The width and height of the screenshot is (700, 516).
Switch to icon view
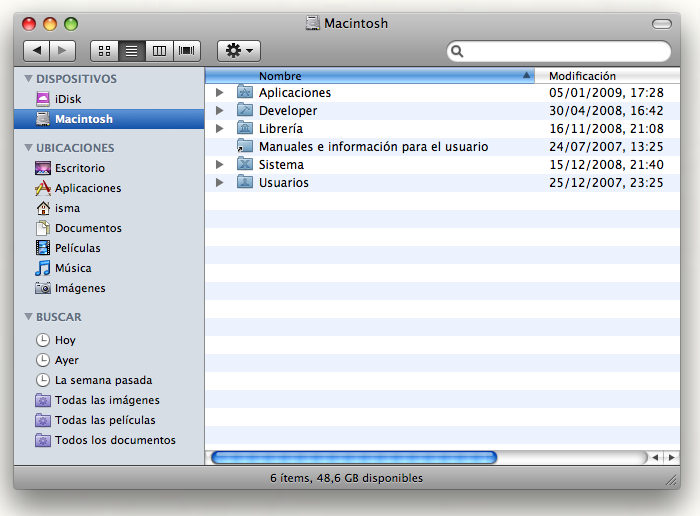pos(104,51)
